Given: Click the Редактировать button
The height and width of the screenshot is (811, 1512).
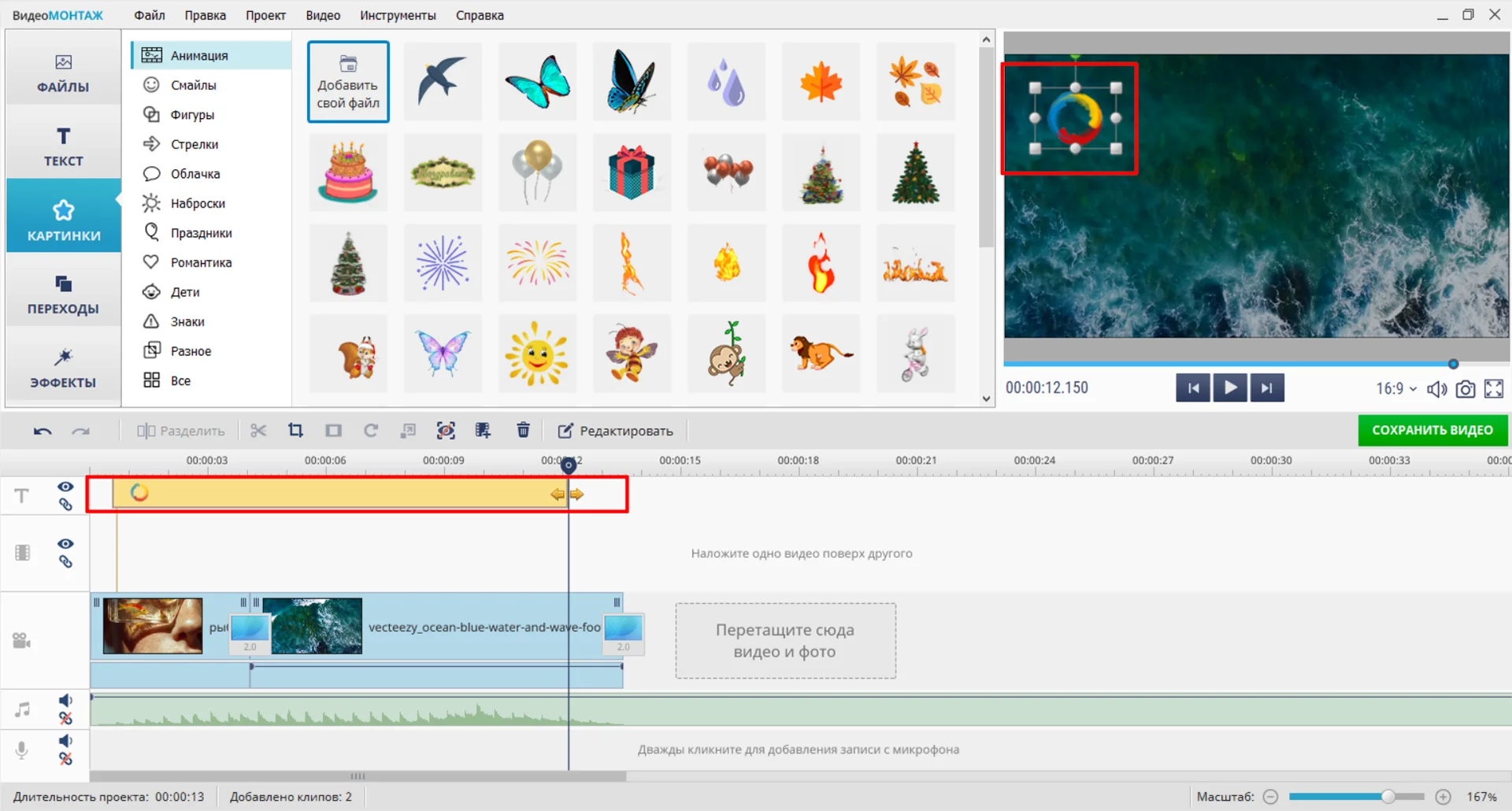Looking at the screenshot, I should tap(616, 431).
